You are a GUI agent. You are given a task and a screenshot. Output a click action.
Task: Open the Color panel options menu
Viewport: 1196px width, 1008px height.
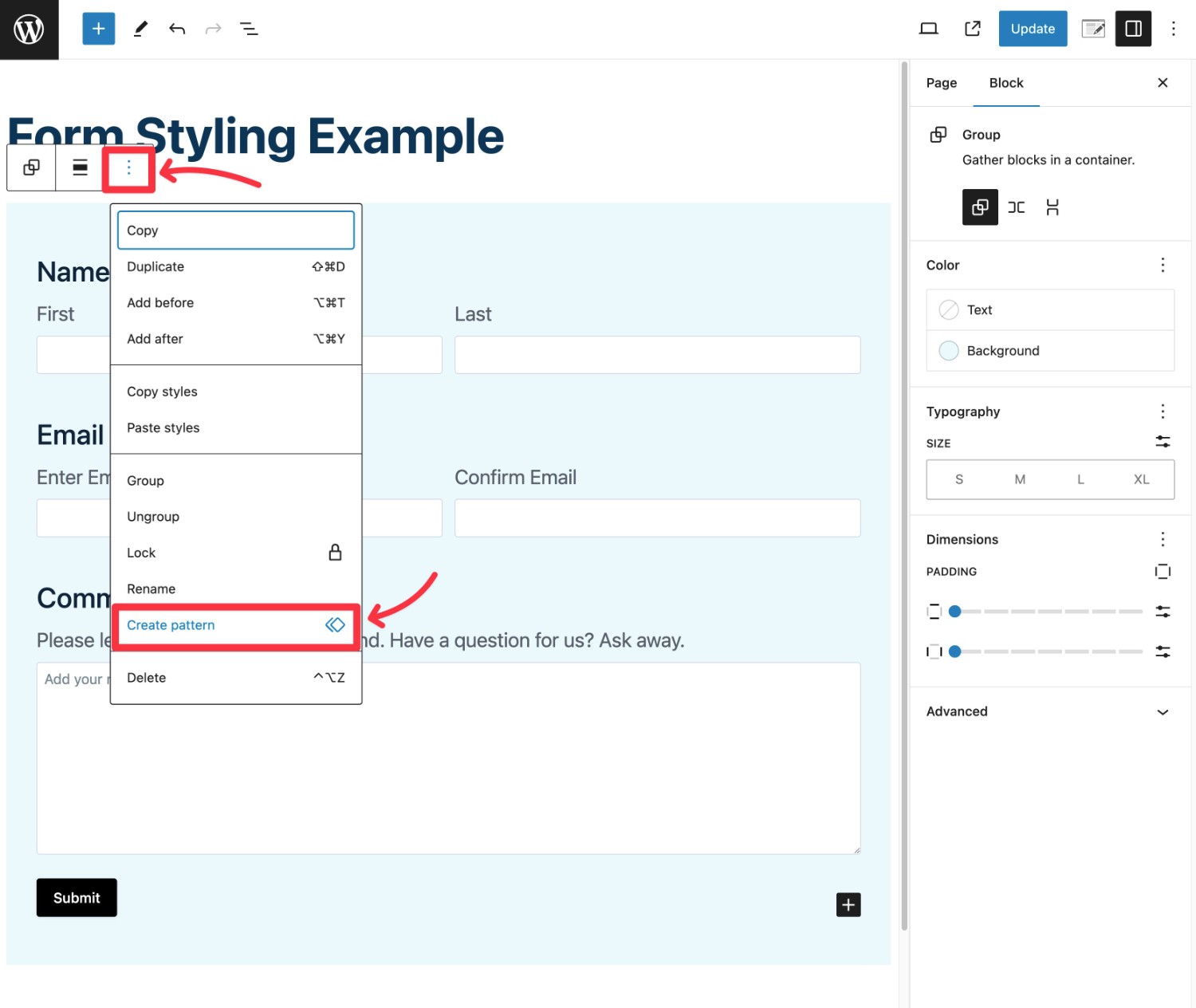[x=1163, y=265]
